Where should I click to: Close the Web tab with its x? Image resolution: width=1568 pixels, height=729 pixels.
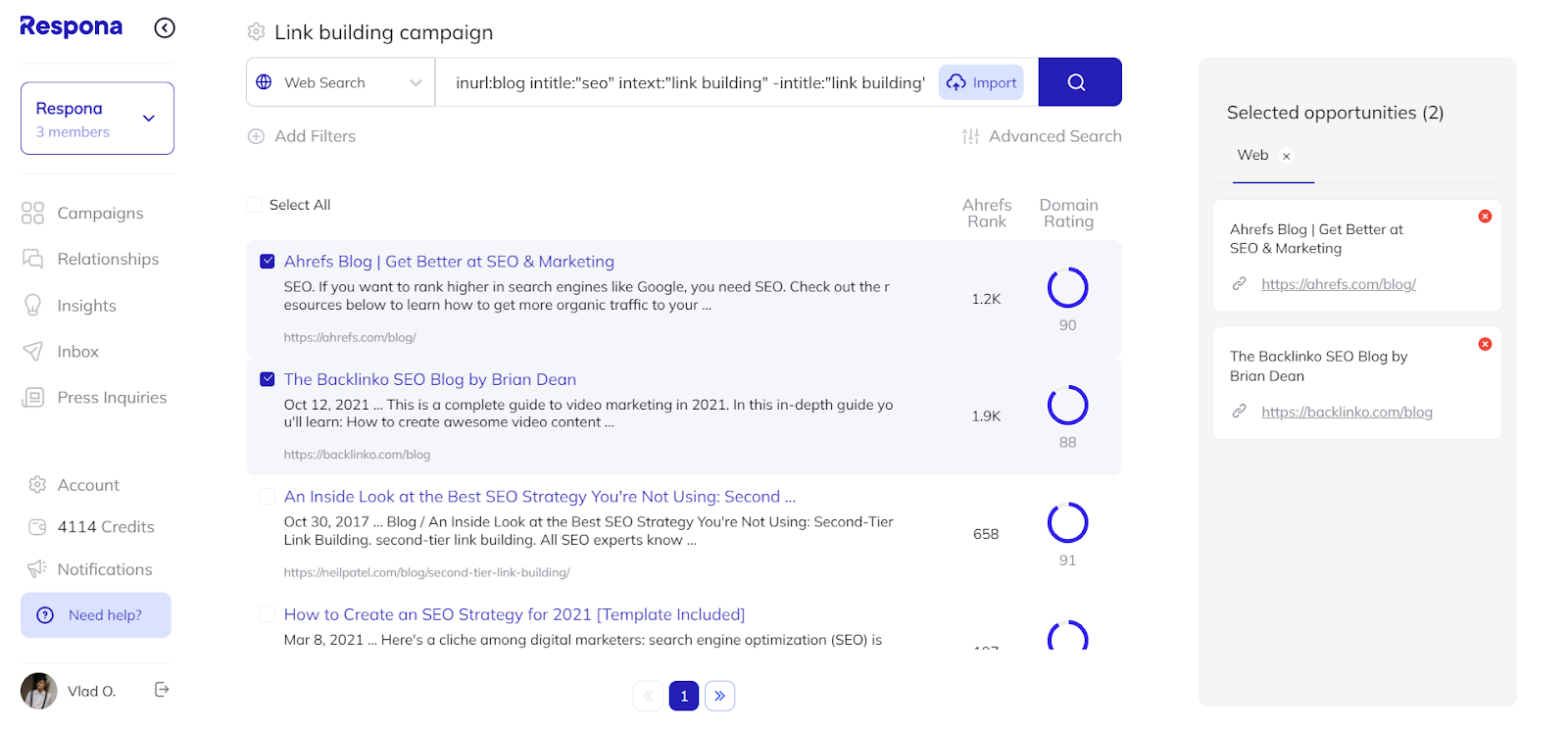[1286, 156]
